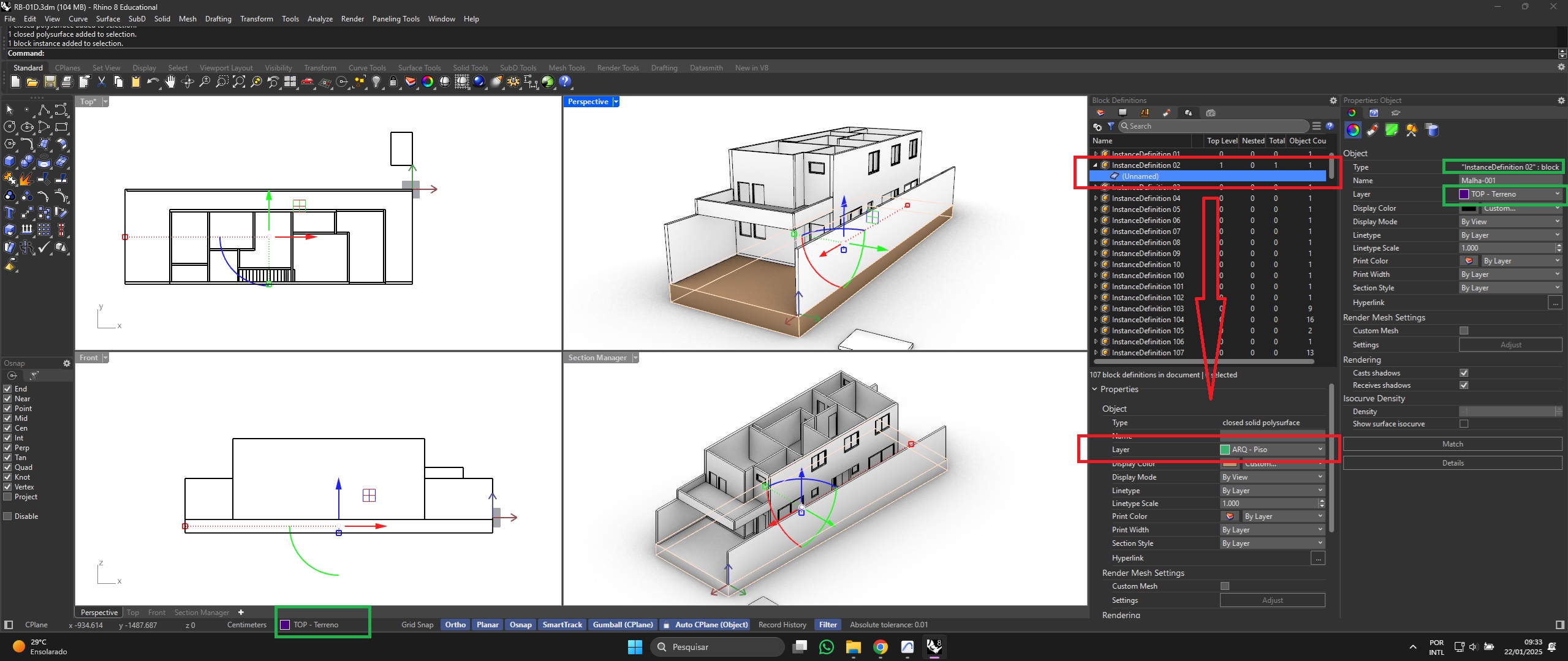Click the filter funnel in Block Definitions
The image size is (1568, 661).
[1111, 126]
